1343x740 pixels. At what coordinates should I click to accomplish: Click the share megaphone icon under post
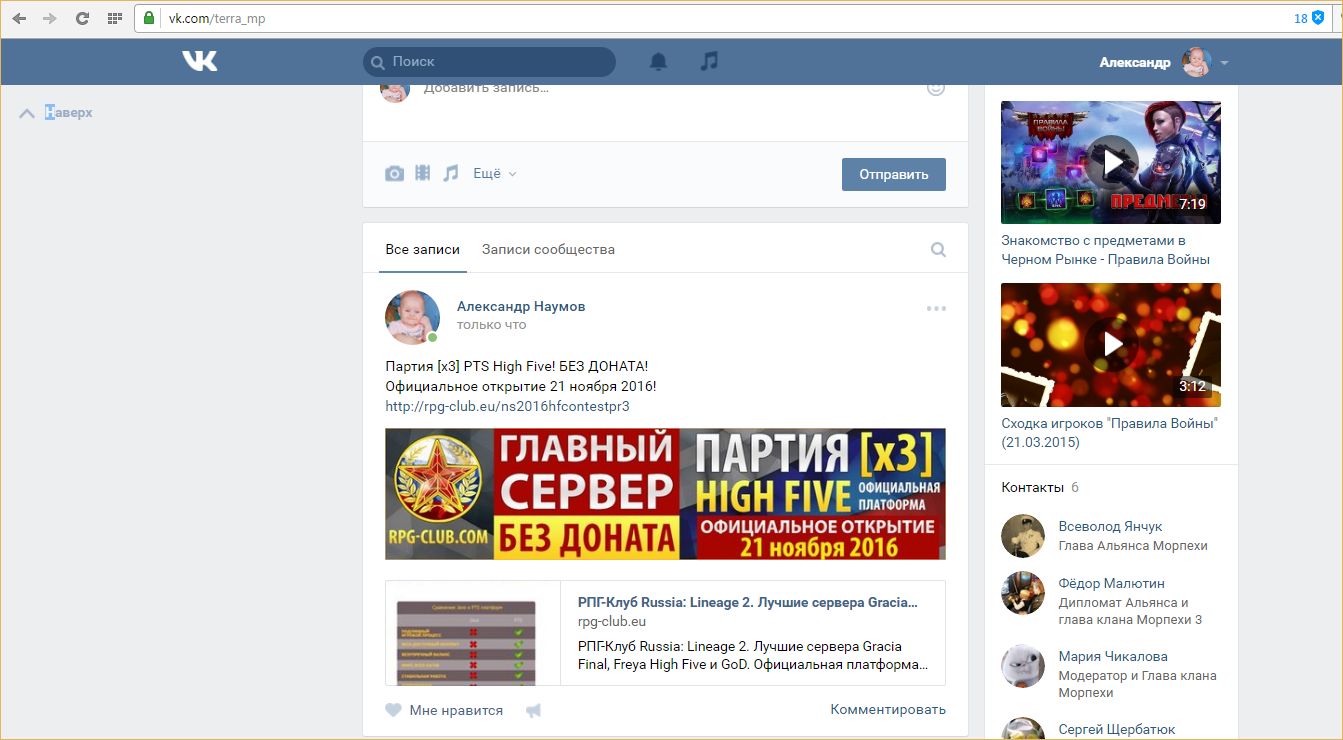pyautogui.click(x=534, y=710)
